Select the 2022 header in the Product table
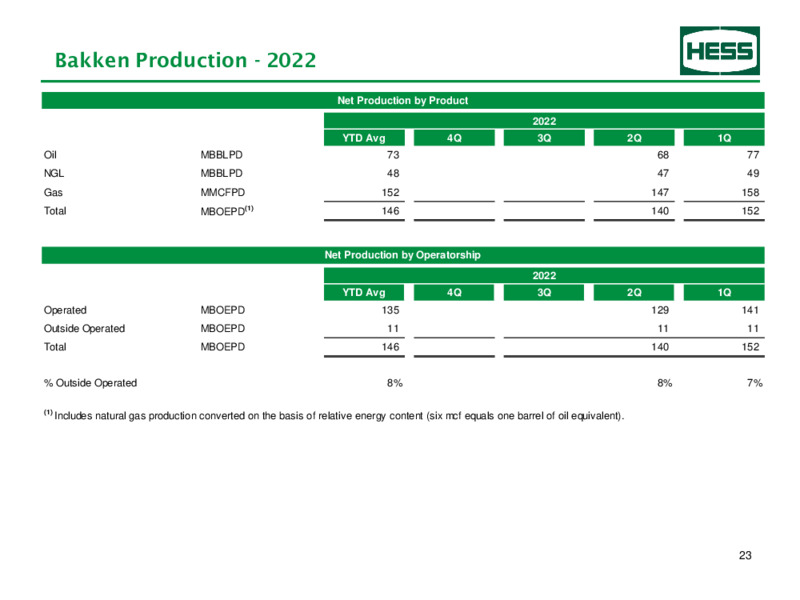This screenshot has height=600, width=800. click(x=544, y=121)
